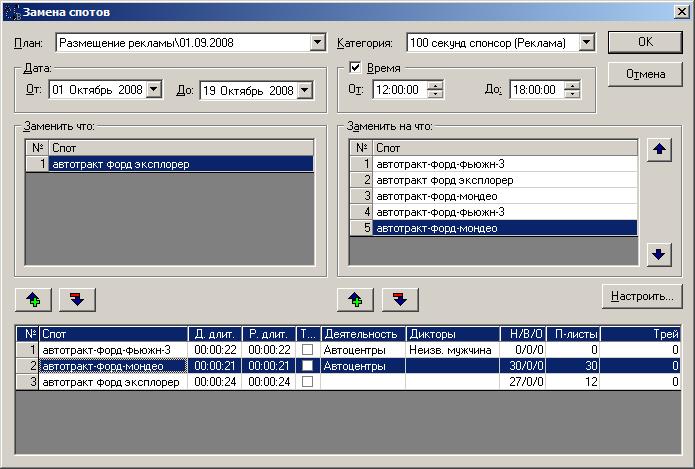695x469 pixels.
Task: Increase the До time value
Action: point(572,86)
